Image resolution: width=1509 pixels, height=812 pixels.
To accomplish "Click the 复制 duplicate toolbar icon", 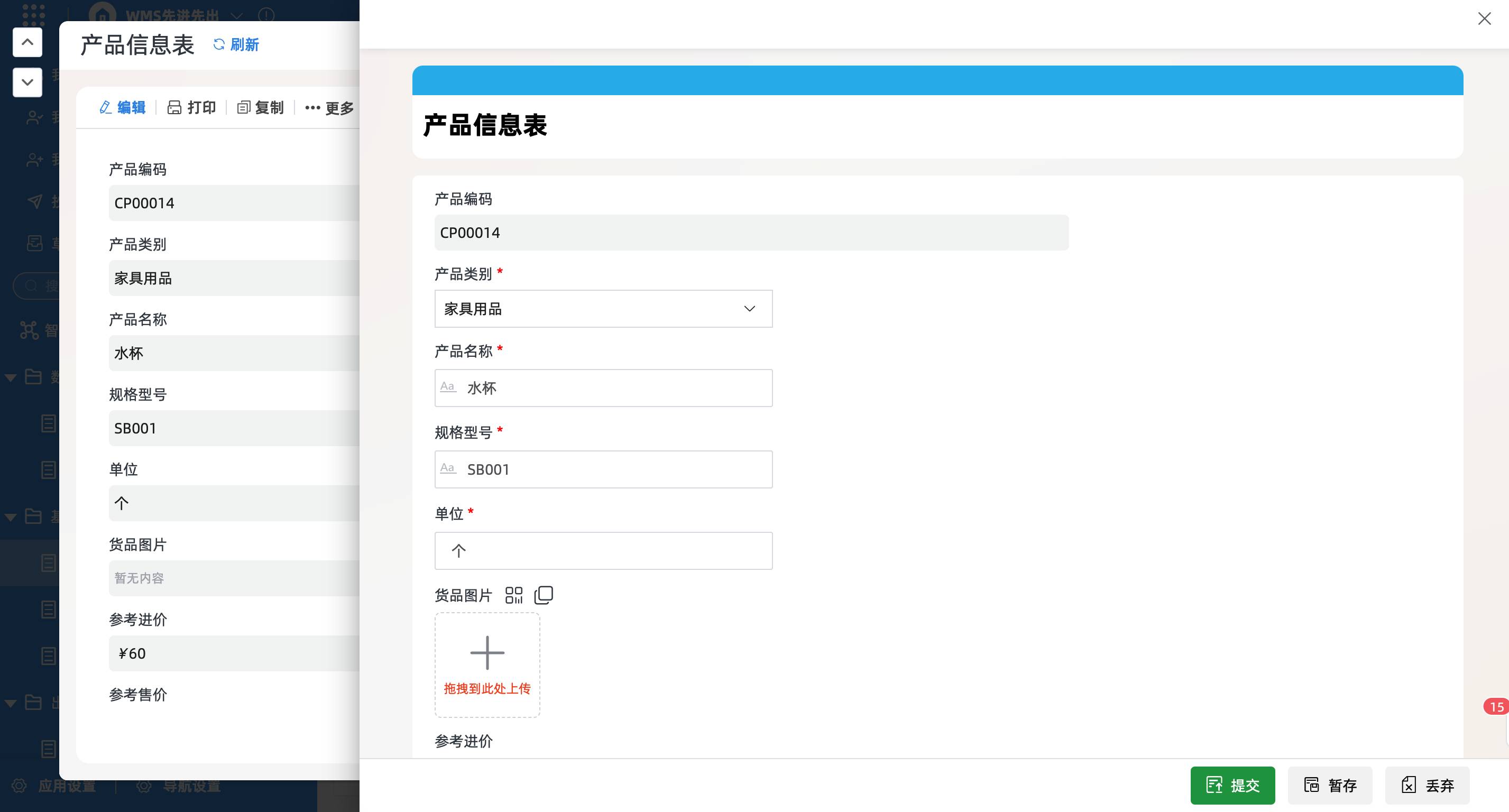I will 244,108.
